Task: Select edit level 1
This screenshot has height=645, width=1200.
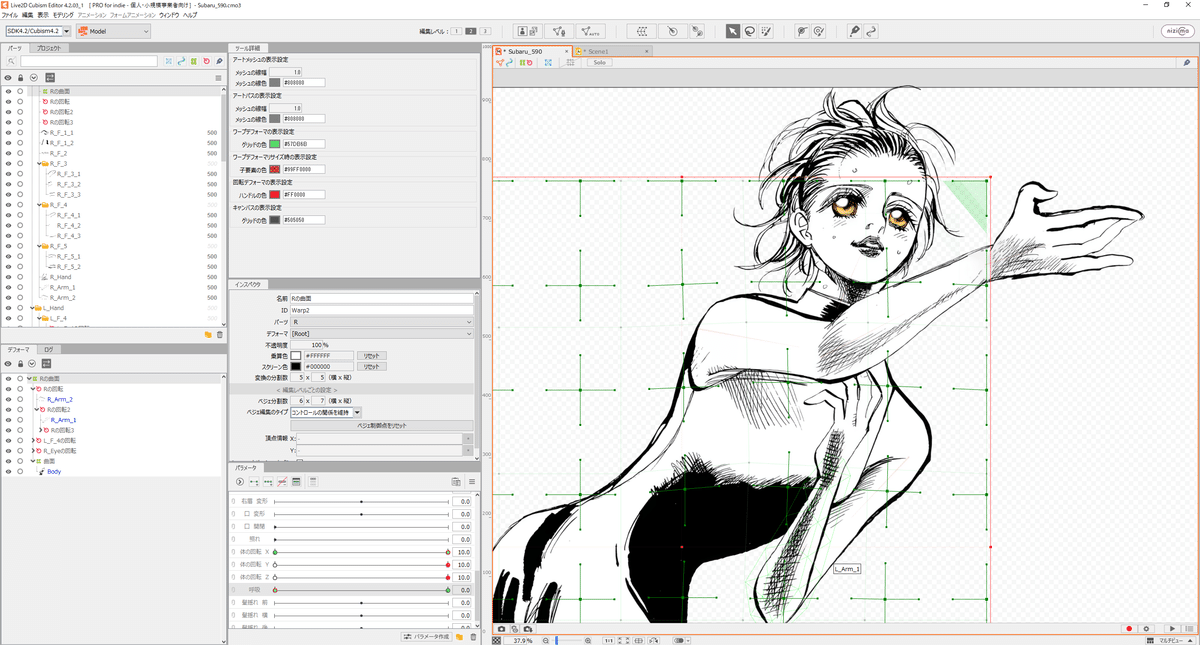Action: (x=456, y=32)
